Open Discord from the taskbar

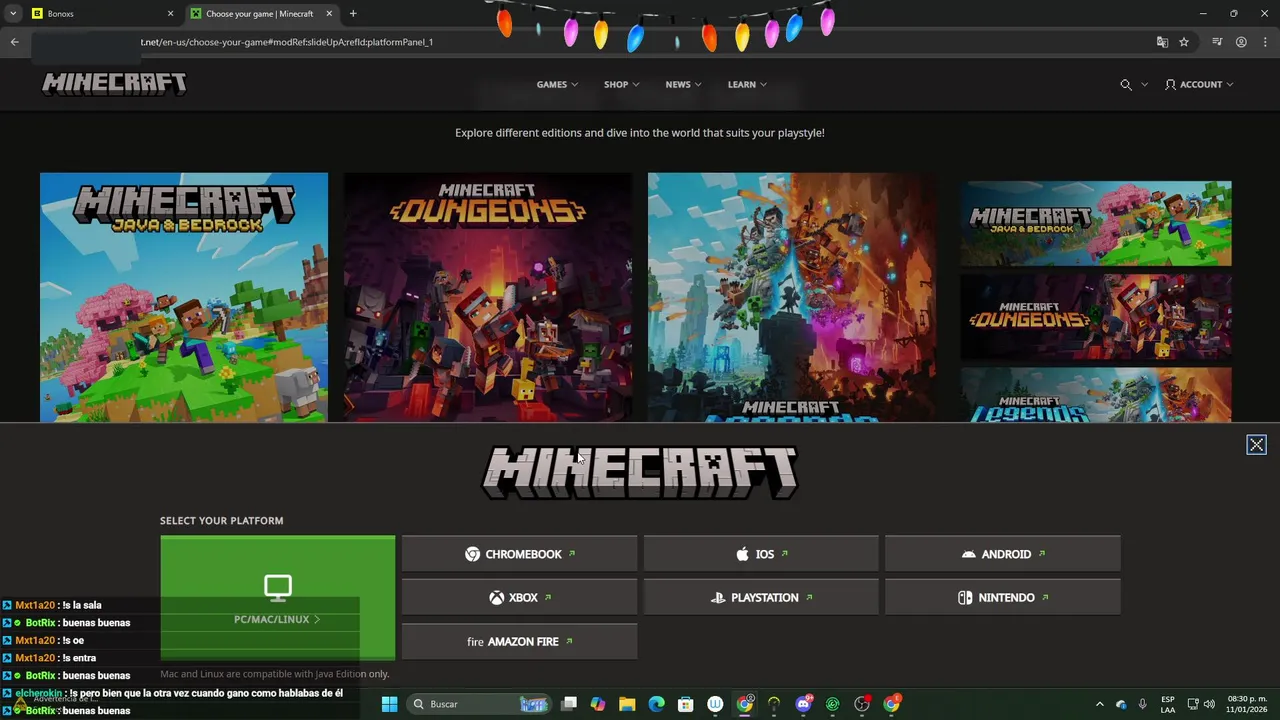[x=803, y=704]
